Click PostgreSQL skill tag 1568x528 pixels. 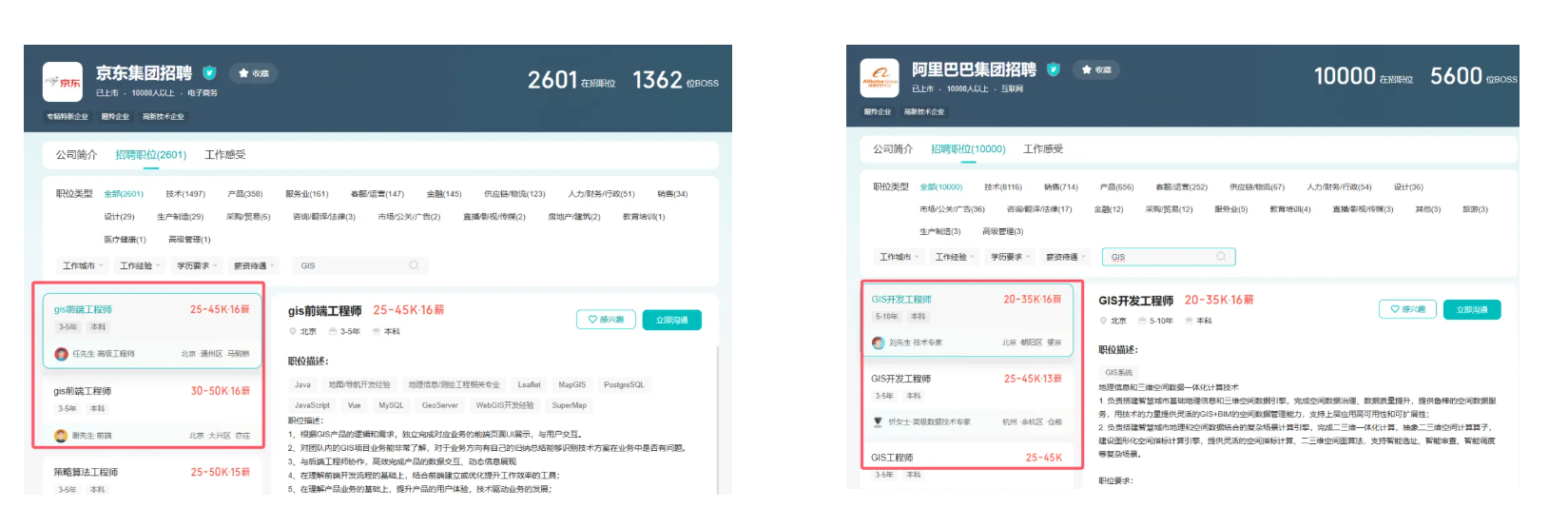coord(624,384)
